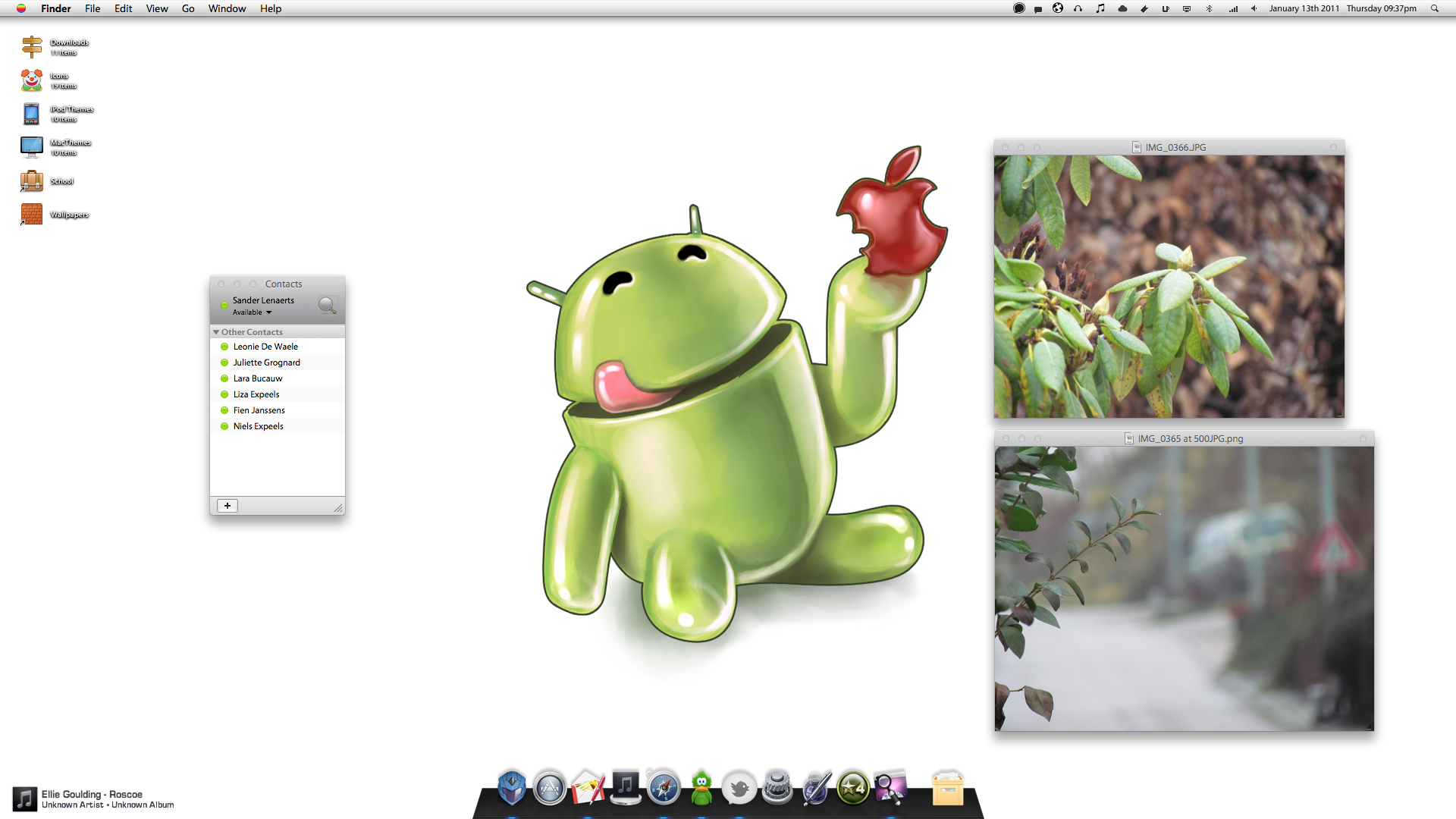Click the display monitor icon in menu bar
1456x819 pixels.
[1187, 8]
